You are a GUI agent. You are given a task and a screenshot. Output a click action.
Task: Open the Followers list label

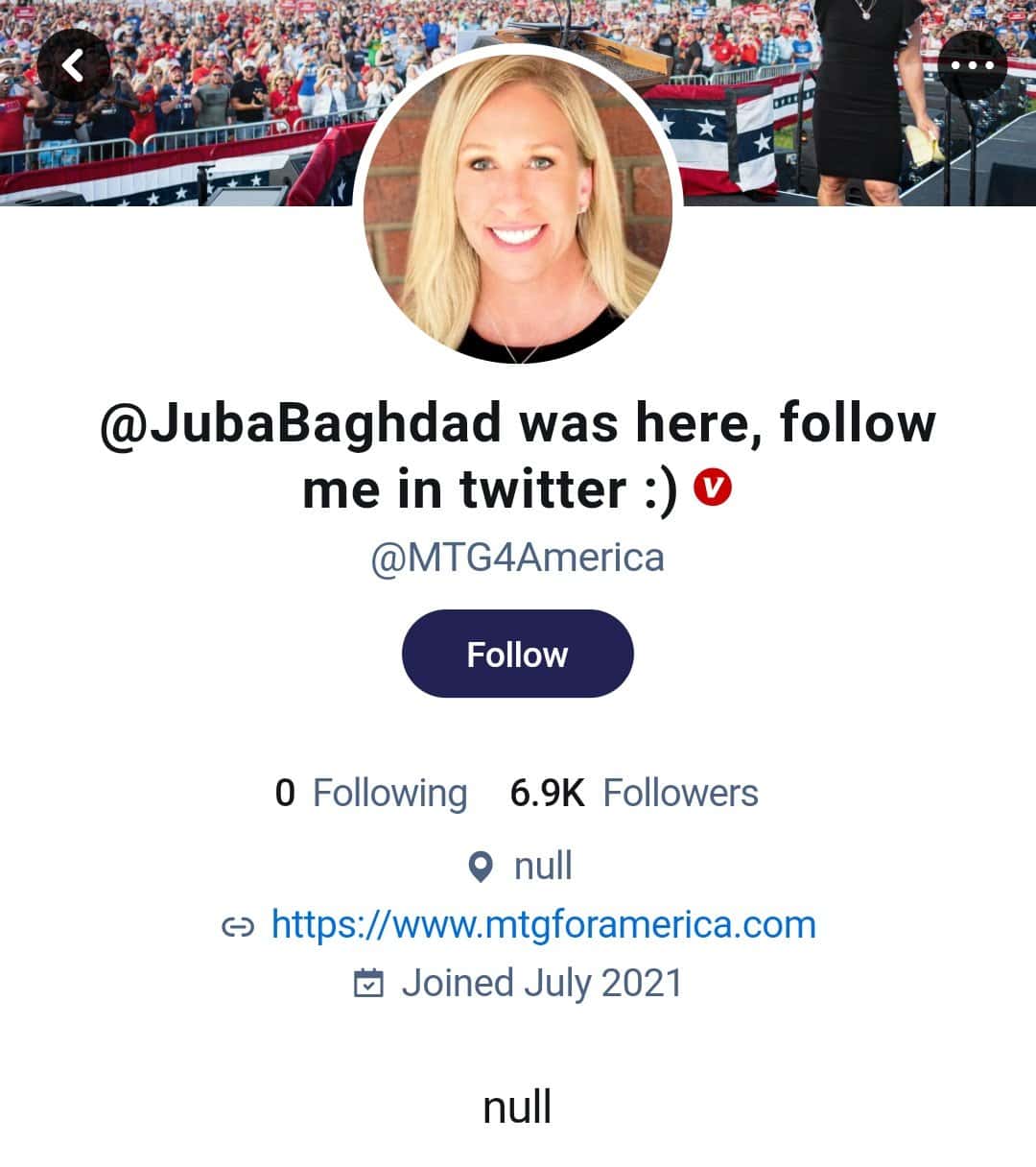tap(680, 794)
